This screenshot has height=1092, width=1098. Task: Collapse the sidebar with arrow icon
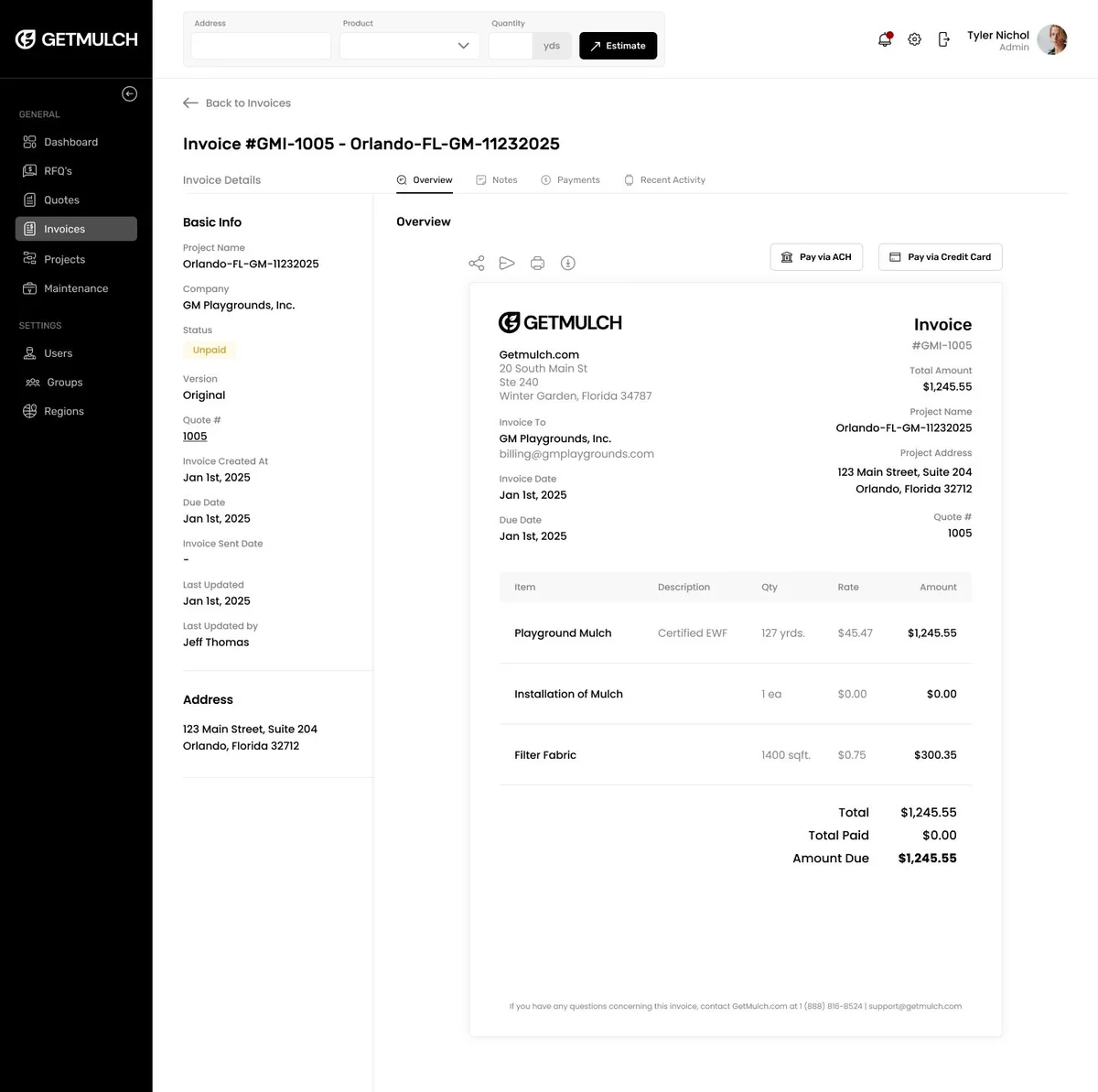(130, 93)
